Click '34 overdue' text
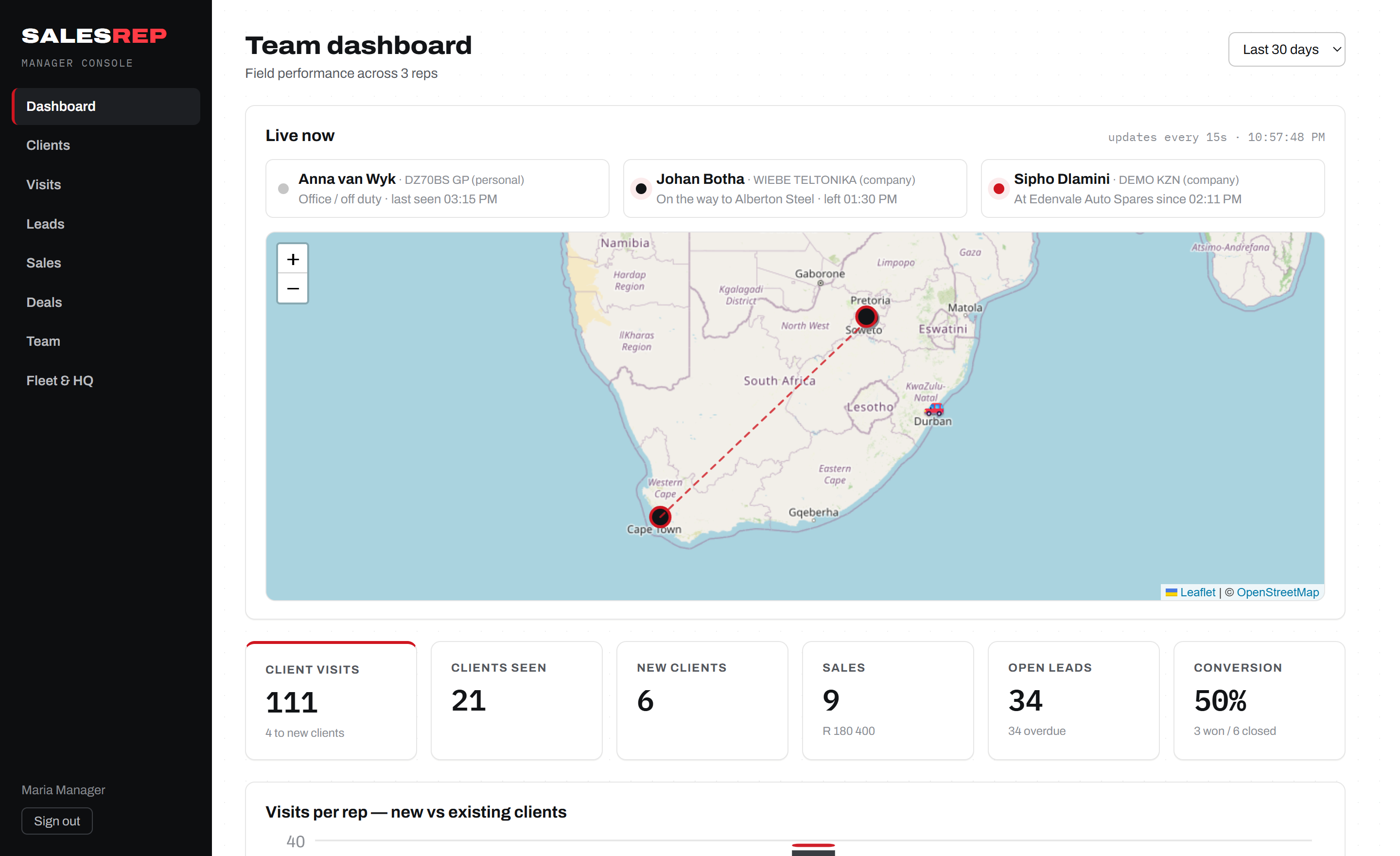 1036,731
